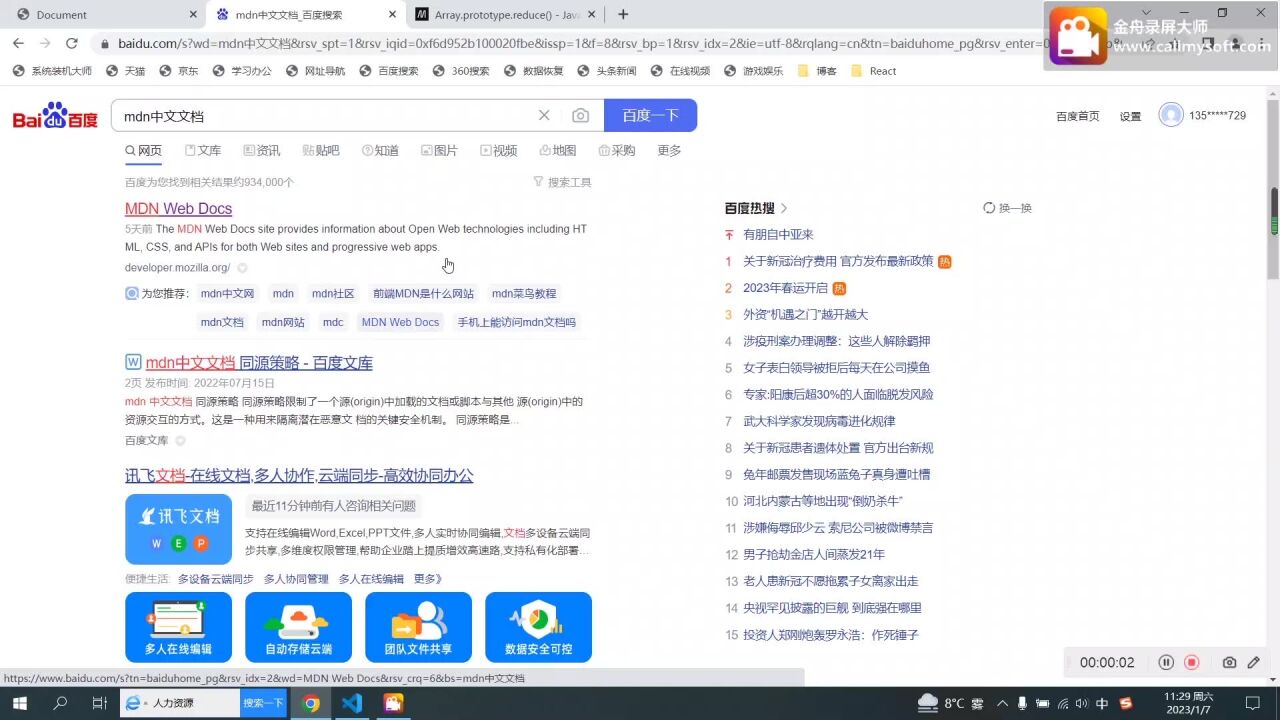Image resolution: width=1280 pixels, height=720 pixels.
Task: Click the user avatar 135*****729
Action: 1171,115
